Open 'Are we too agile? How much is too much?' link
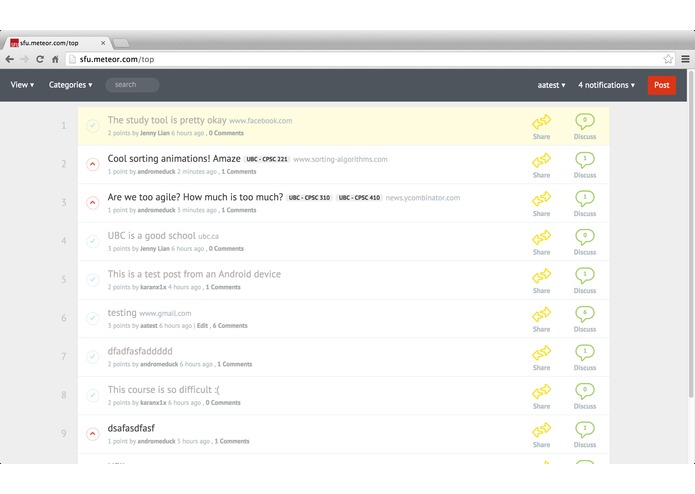This screenshot has height=494, width=695. click(195, 197)
